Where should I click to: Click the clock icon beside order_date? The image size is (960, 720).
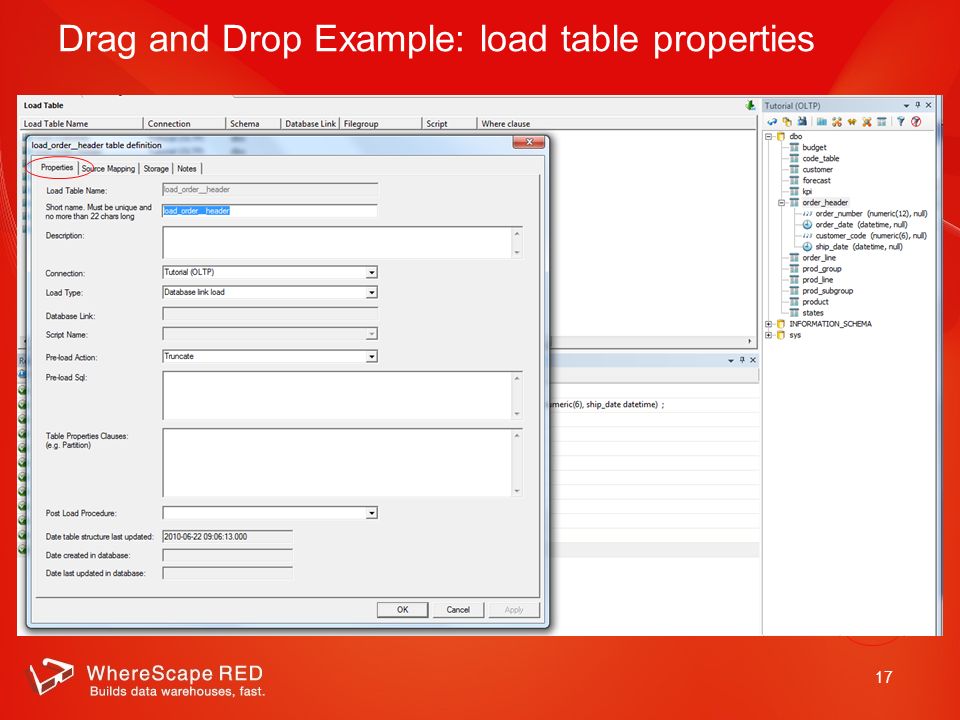click(x=808, y=225)
